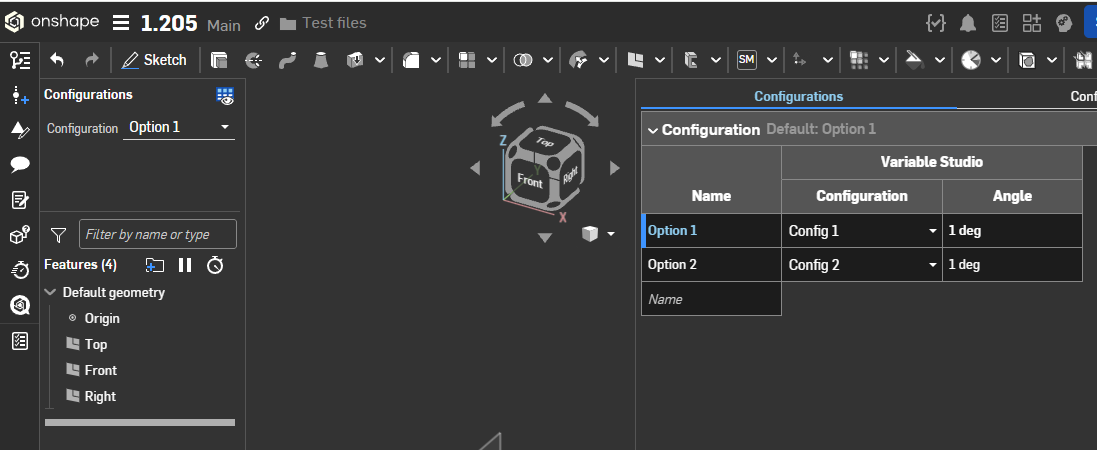1097x450 pixels.
Task: Open the hamburger document menu
Action: [x=121, y=23]
